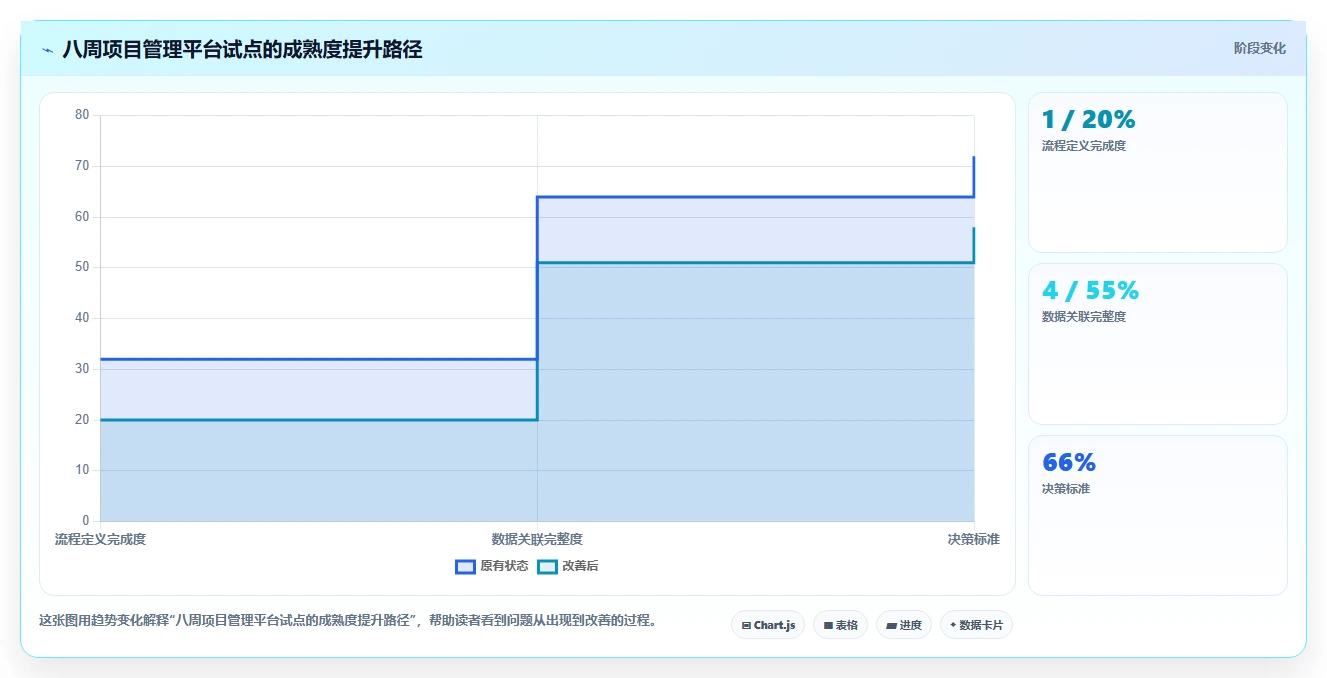Open the 1 / 20% 流程定义完成度 card

(1157, 172)
